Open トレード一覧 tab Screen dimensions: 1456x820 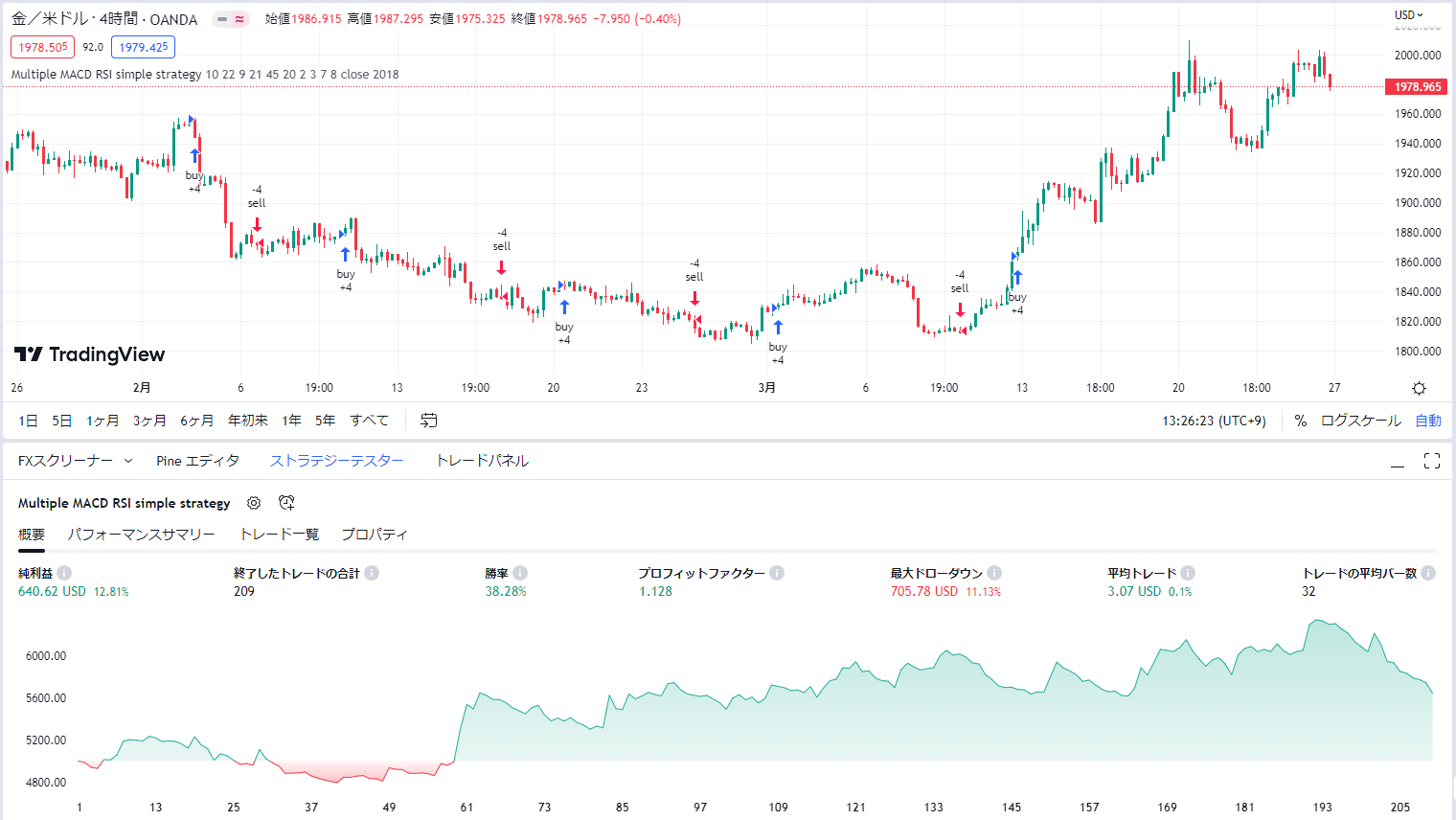pyautogui.click(x=279, y=535)
